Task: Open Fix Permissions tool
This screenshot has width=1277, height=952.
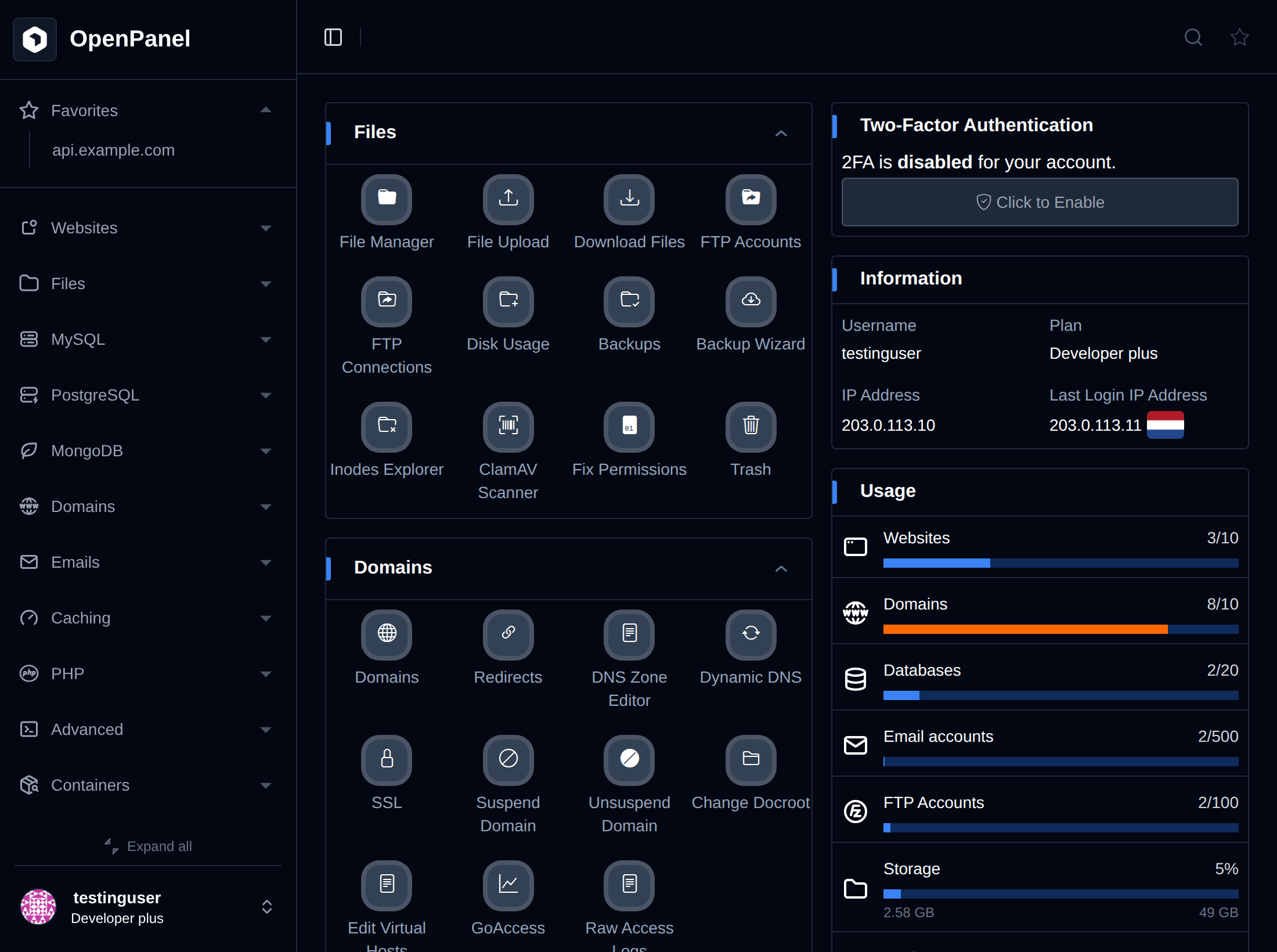Action: [x=629, y=427]
